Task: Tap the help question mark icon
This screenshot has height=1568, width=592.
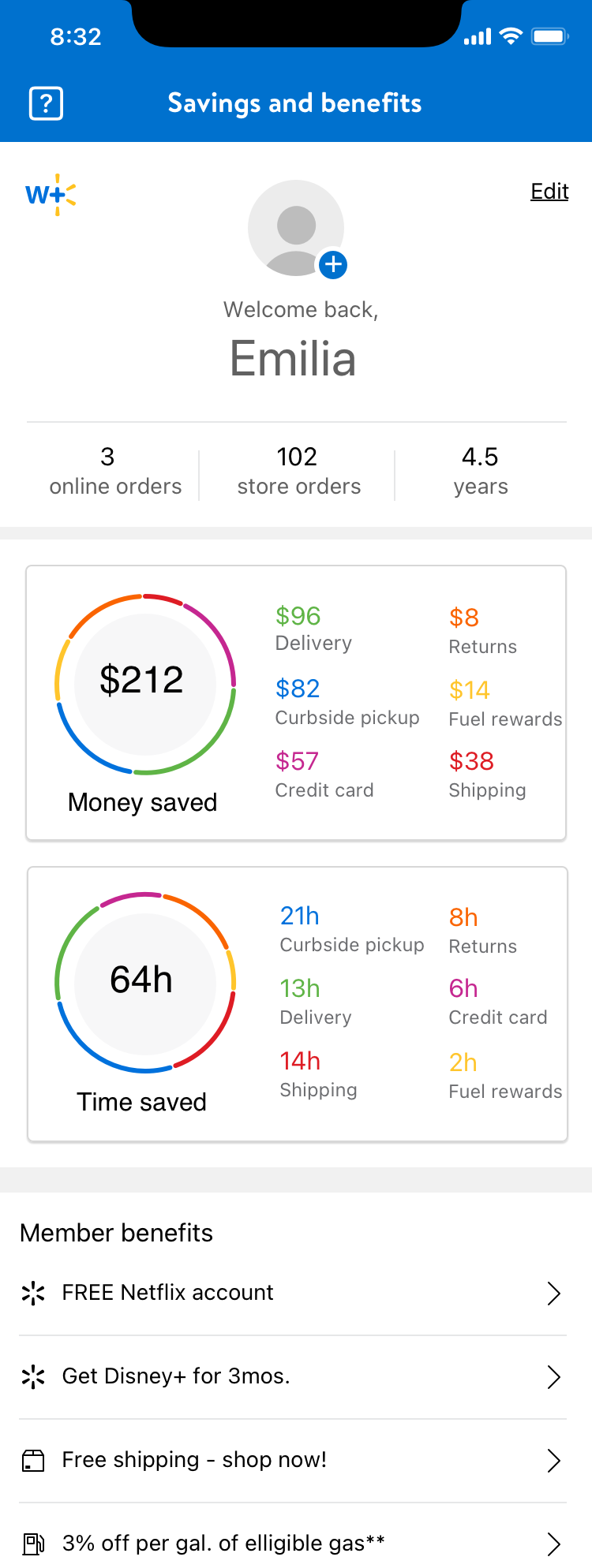Action: point(46,103)
